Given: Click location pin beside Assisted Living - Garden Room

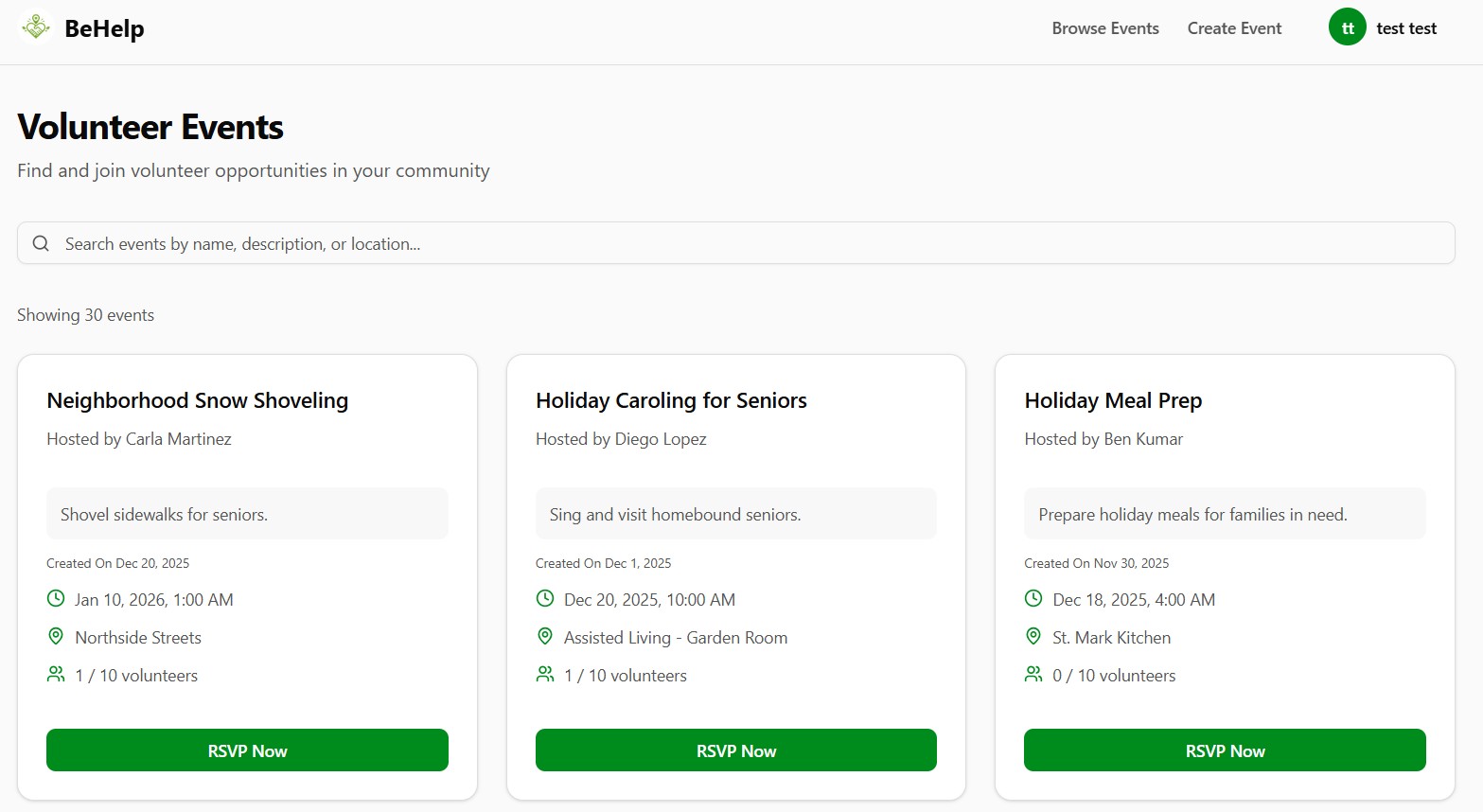Looking at the screenshot, I should pos(545,637).
